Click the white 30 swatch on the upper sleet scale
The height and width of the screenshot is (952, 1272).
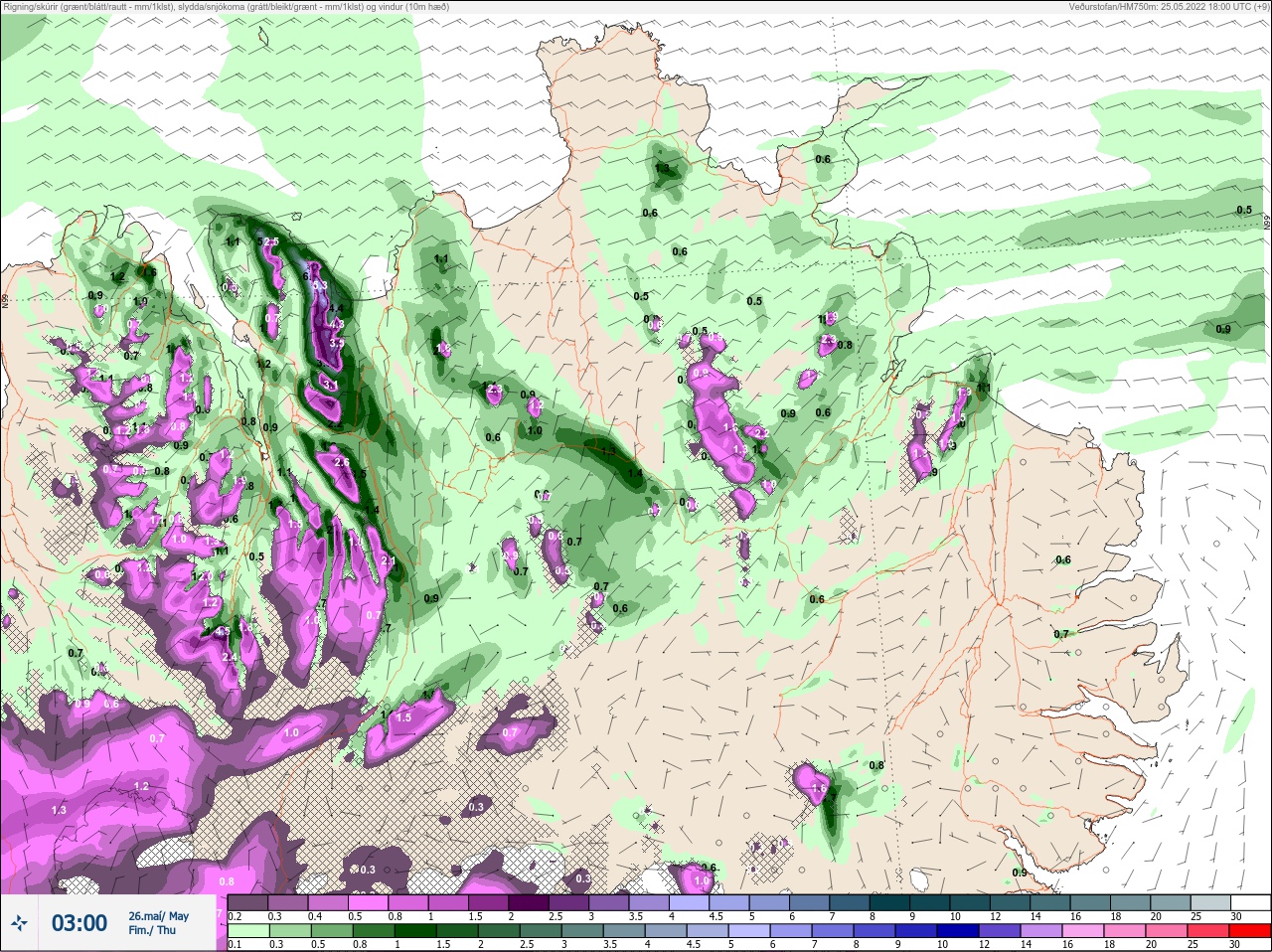1250,902
